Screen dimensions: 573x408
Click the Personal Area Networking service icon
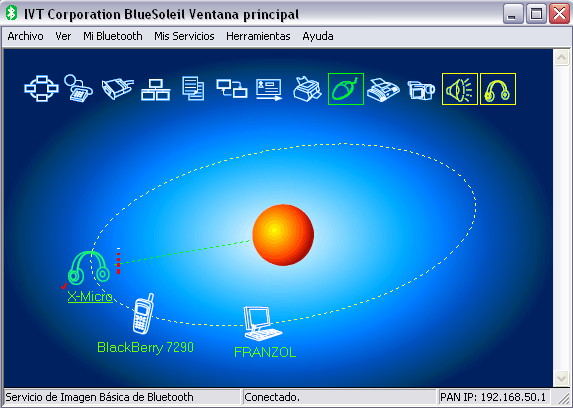click(41, 88)
